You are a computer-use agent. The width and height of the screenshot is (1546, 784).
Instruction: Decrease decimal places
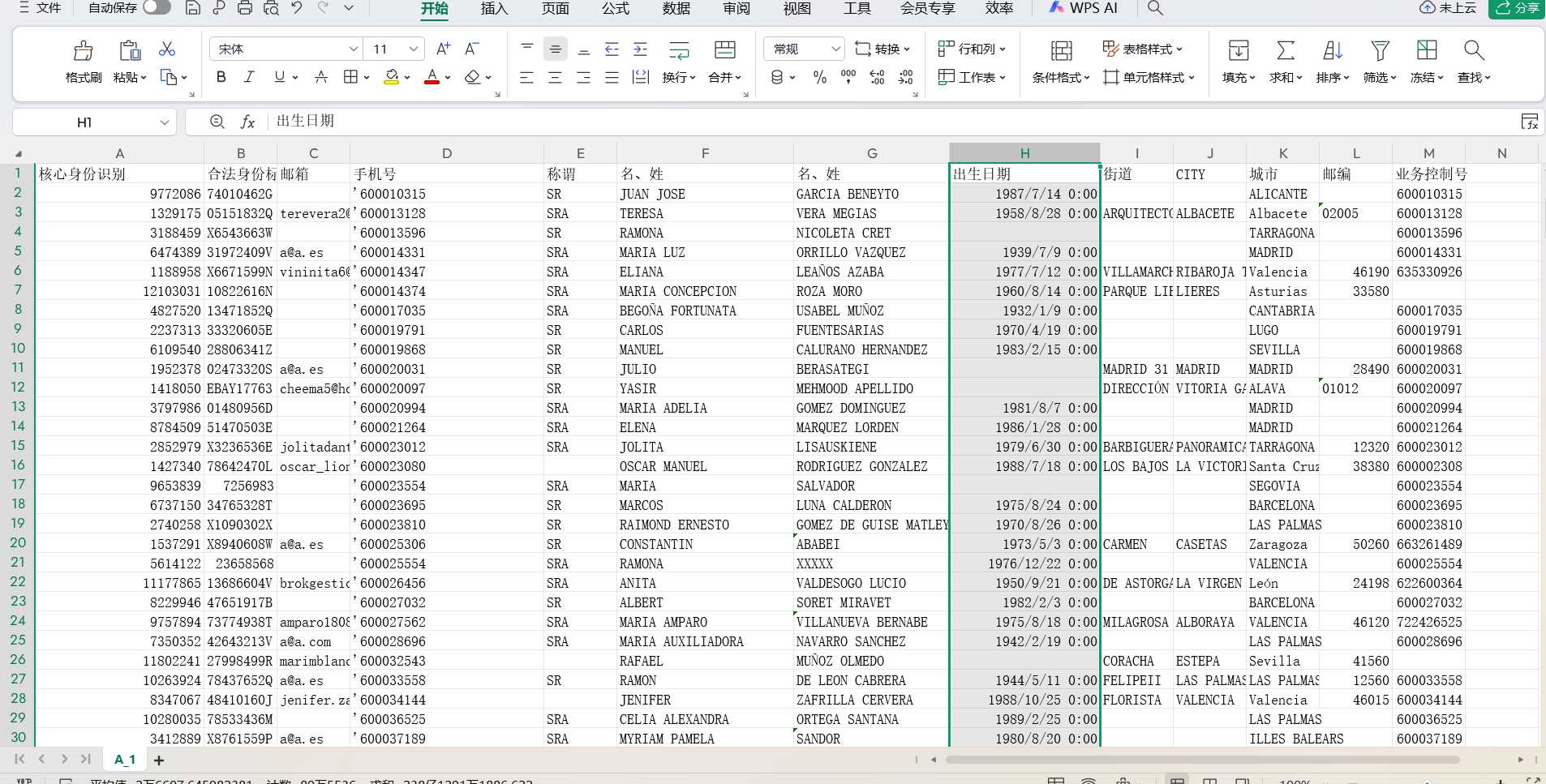click(x=906, y=77)
